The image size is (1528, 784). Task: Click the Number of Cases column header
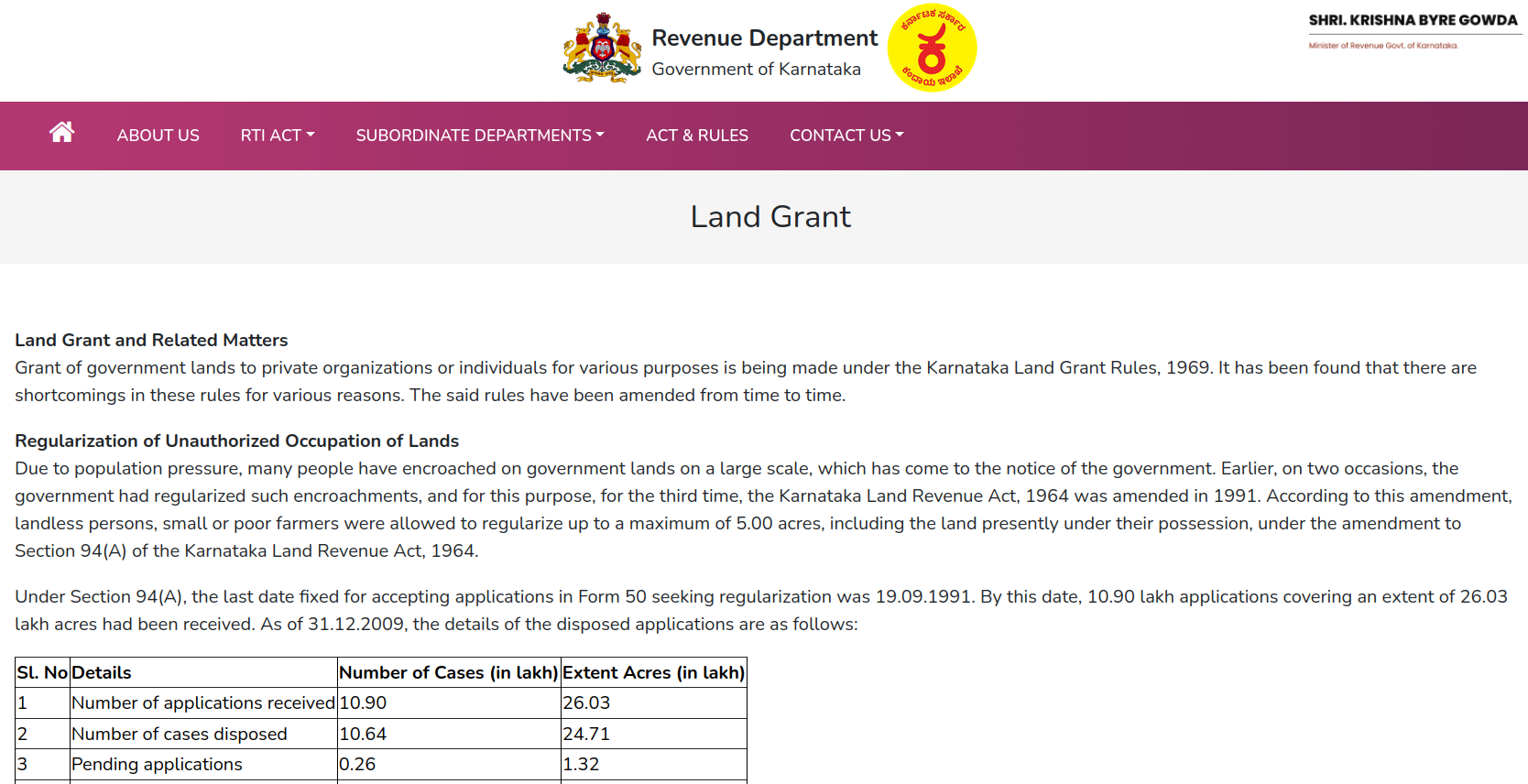[448, 673]
